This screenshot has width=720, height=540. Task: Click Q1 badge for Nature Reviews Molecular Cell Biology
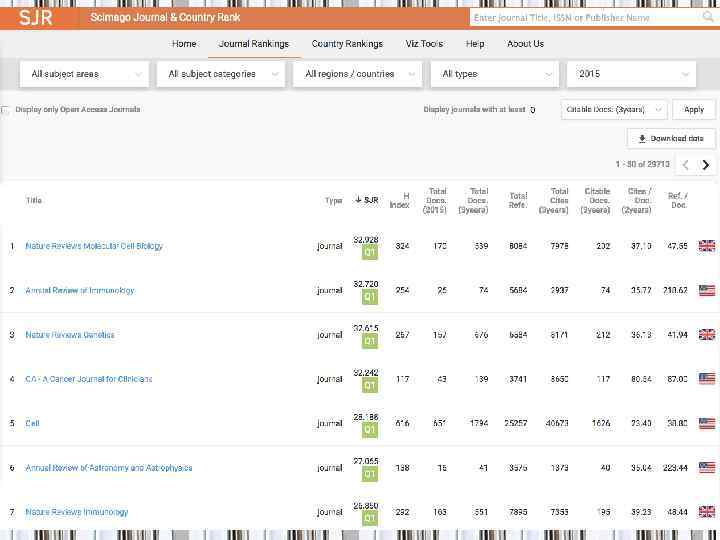tap(370, 253)
